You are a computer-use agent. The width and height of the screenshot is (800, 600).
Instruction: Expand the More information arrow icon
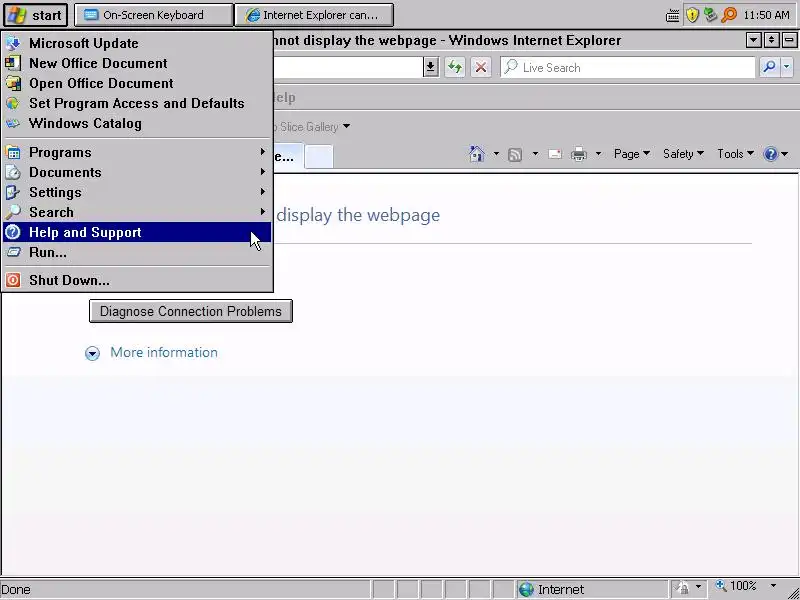(92, 353)
